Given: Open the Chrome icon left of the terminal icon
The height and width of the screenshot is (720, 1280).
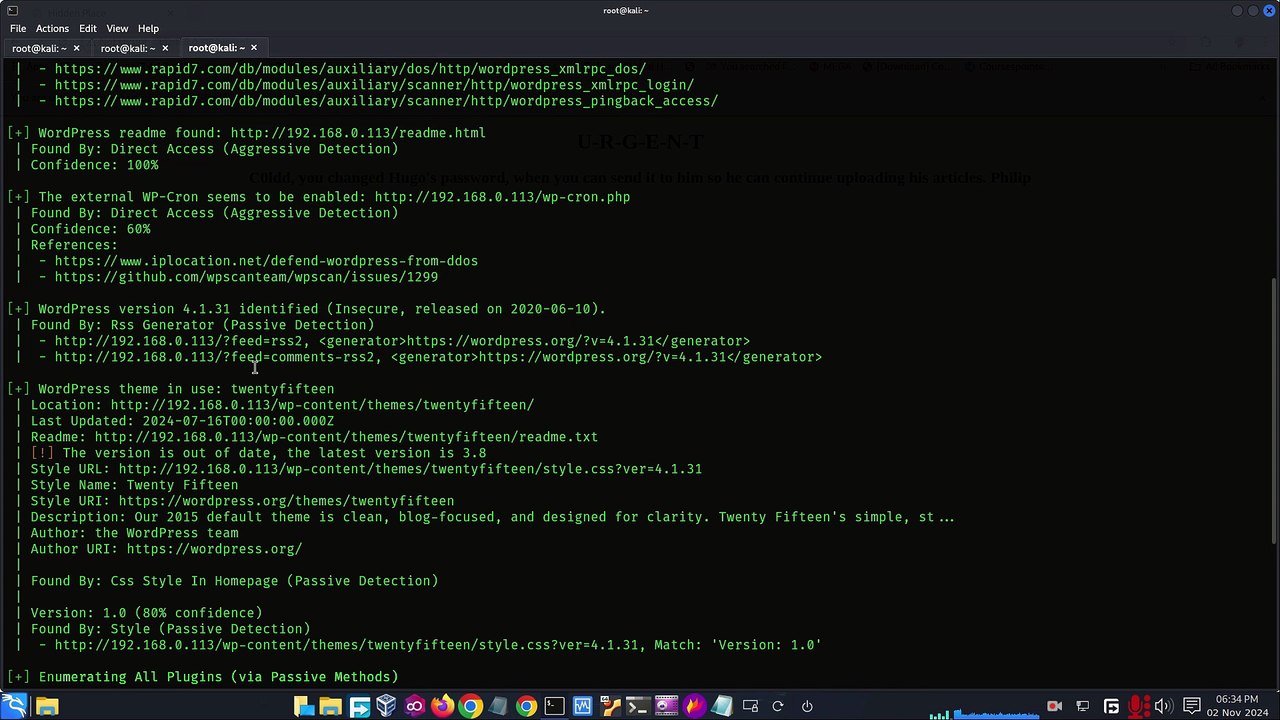Looking at the screenshot, I should 526,706.
